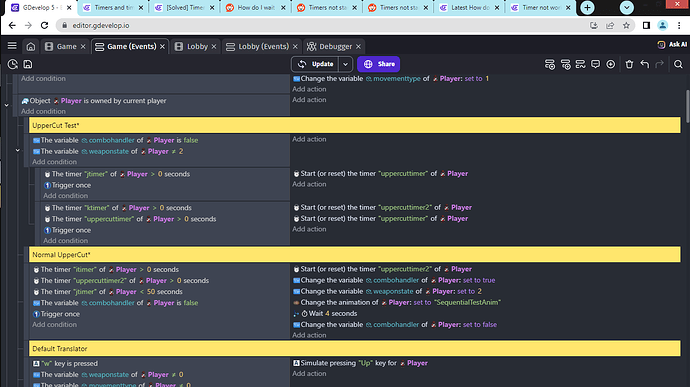Image resolution: width=690 pixels, height=387 pixels.
Task: Select the weaponstate not equal 2 condition
Action: (108, 151)
